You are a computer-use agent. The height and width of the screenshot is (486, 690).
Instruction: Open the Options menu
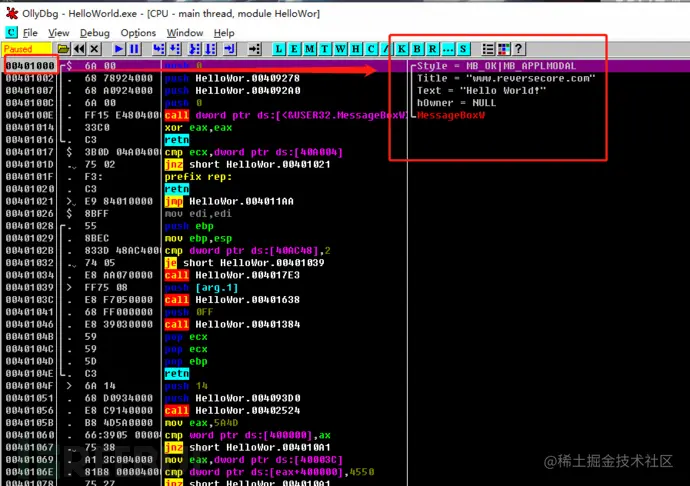click(138, 33)
